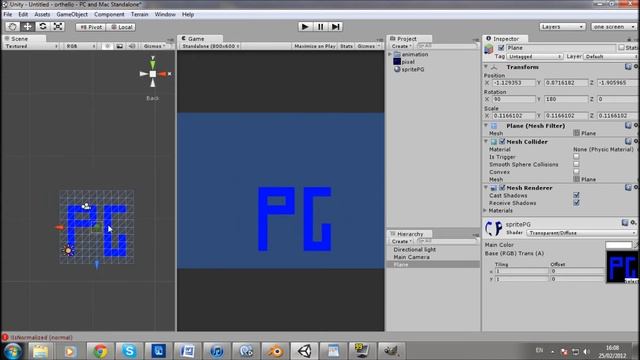
Task: Select the Hand view tool
Action: [12, 27]
